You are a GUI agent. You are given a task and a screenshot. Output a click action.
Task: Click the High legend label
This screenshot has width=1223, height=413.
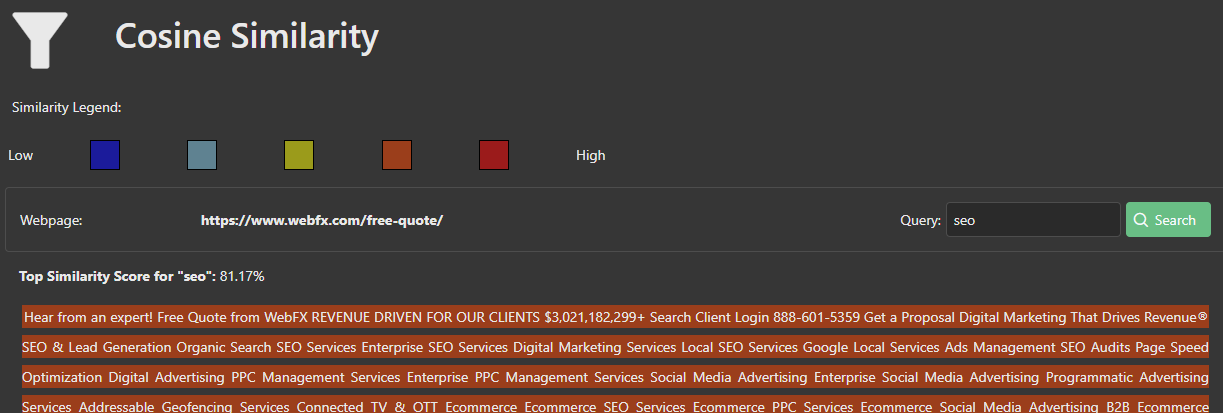tap(591, 155)
